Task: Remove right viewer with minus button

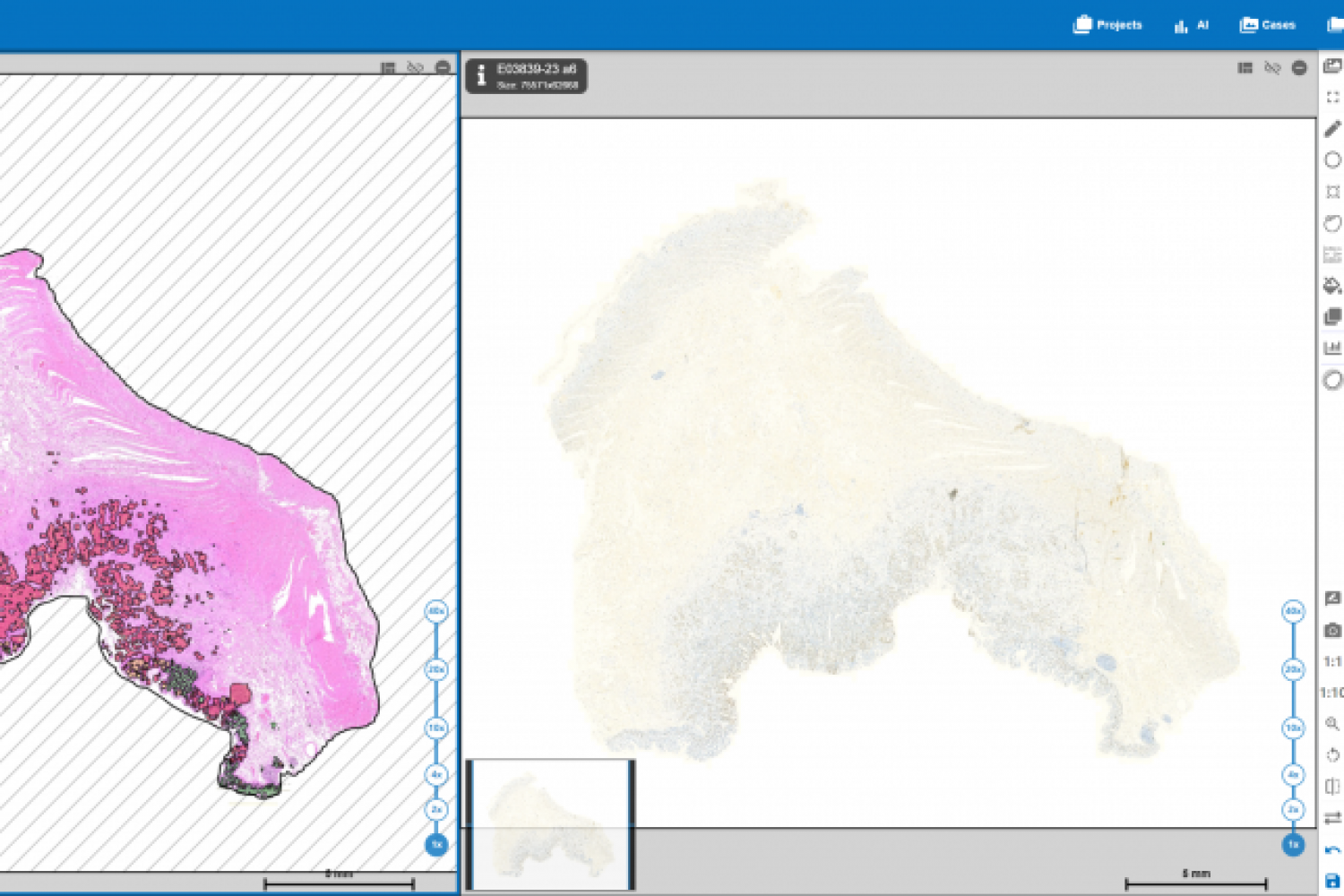Action: pos(1299,68)
